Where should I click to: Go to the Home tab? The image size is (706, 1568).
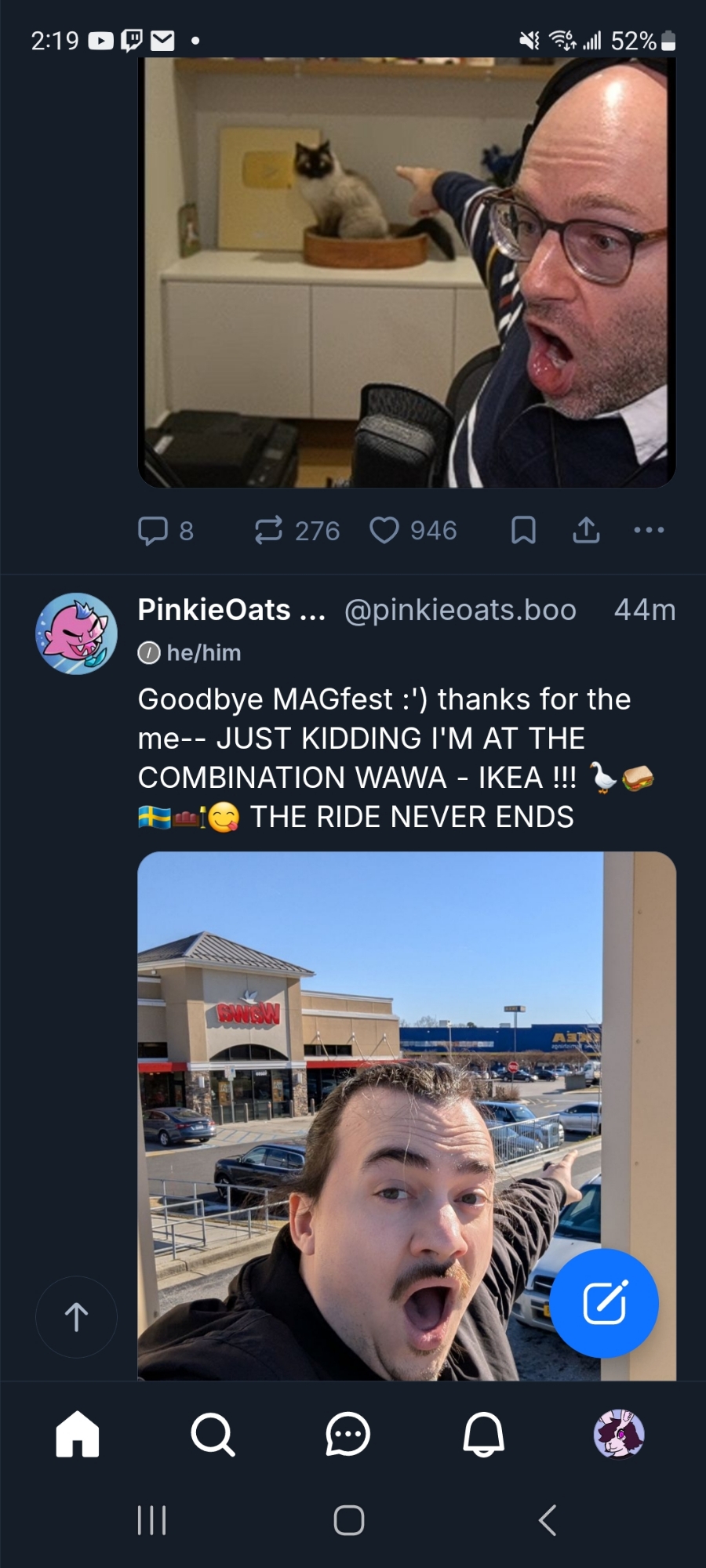[x=78, y=1434]
